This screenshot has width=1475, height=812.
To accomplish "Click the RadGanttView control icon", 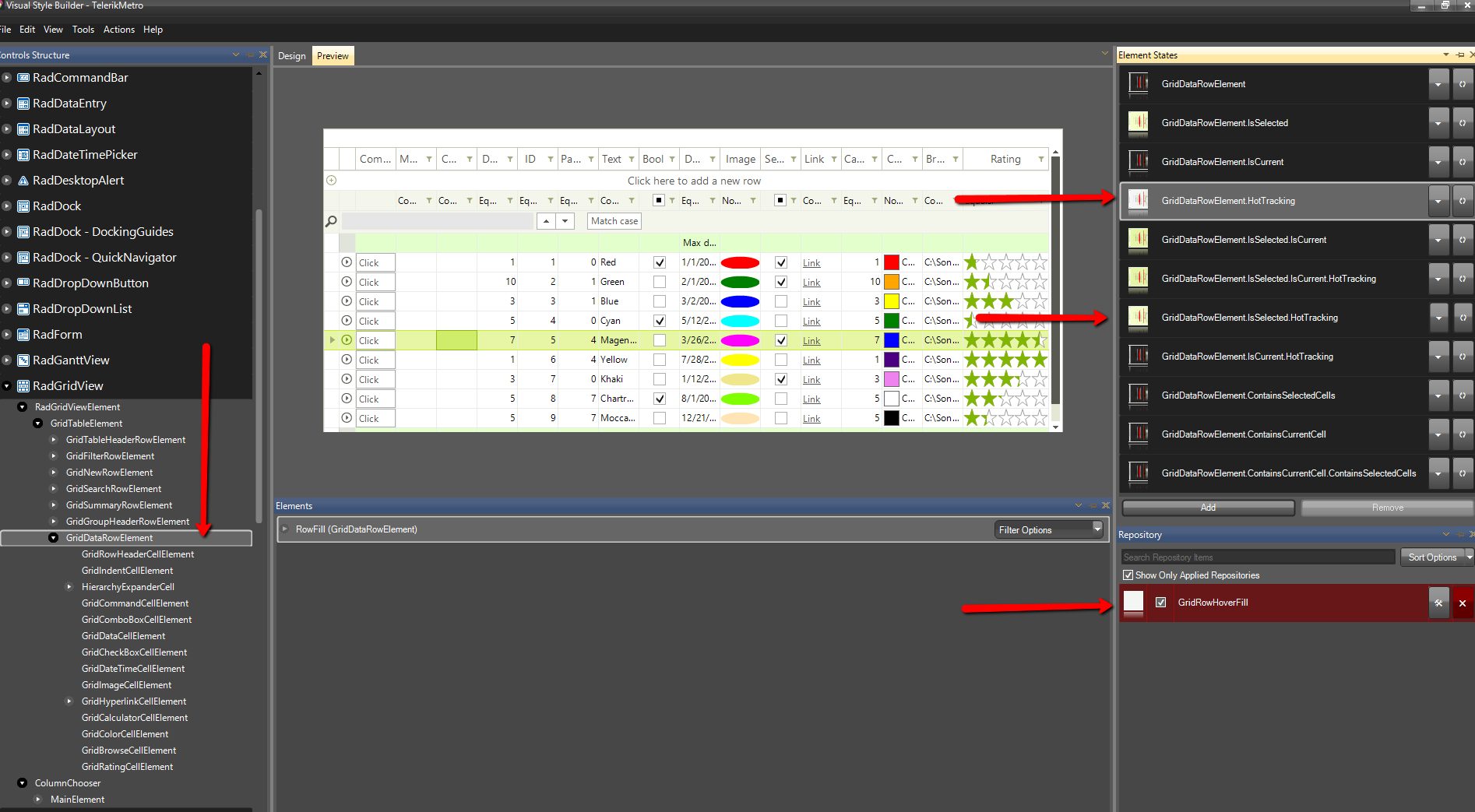I will click(23, 360).
